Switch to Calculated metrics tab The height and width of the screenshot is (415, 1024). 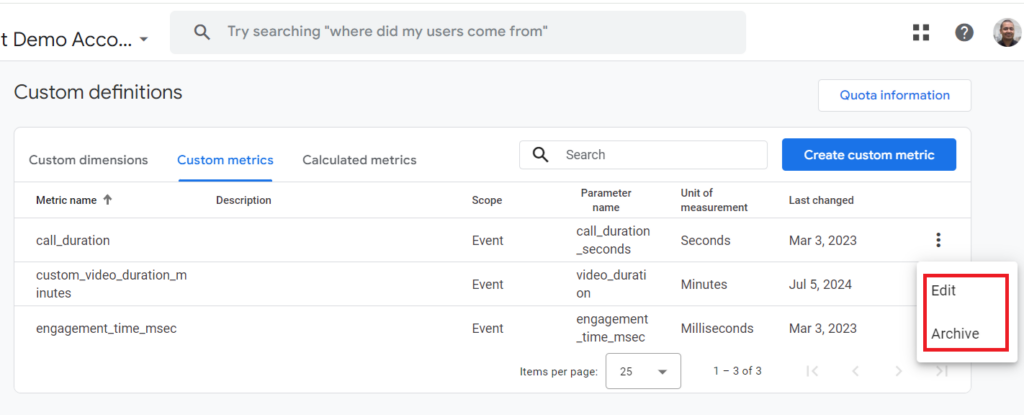(359, 160)
